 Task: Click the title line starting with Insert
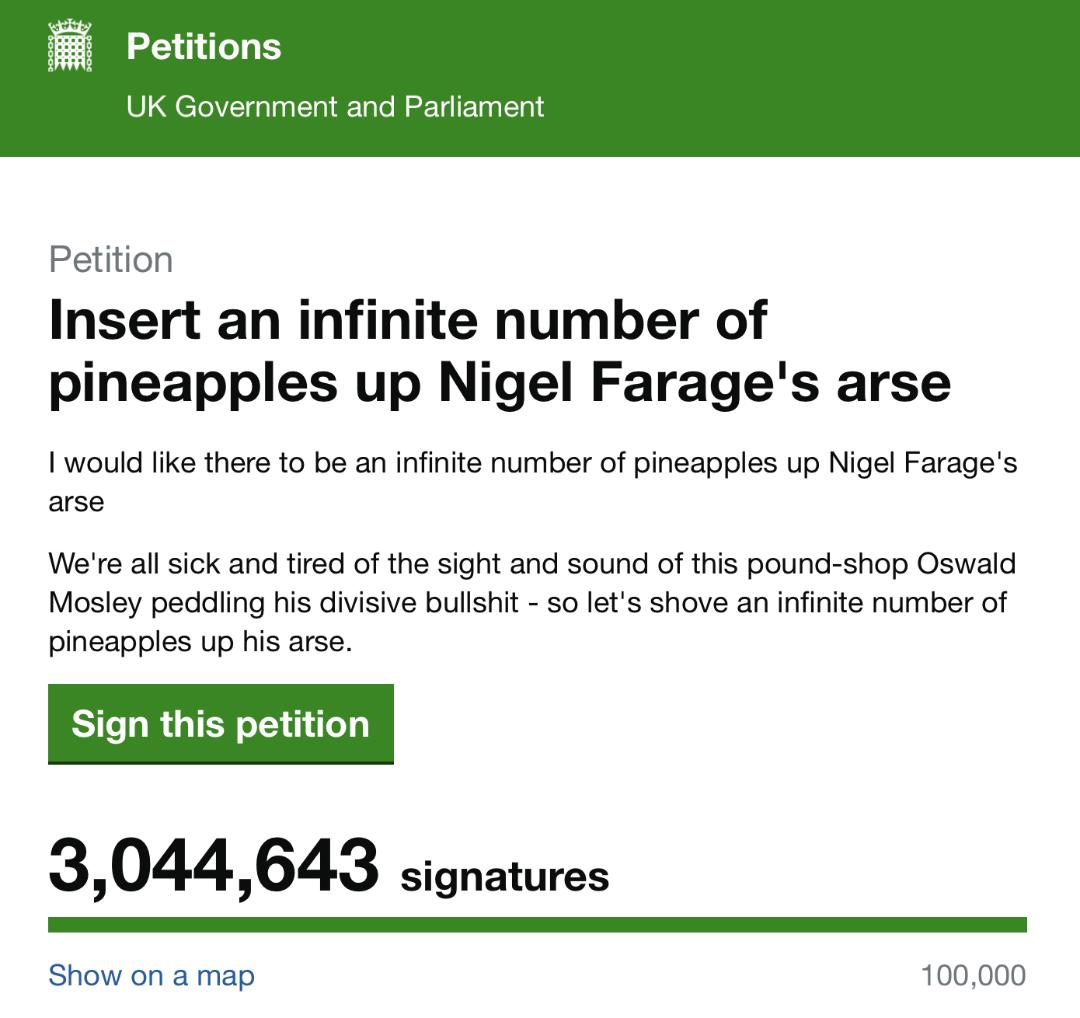tap(407, 320)
